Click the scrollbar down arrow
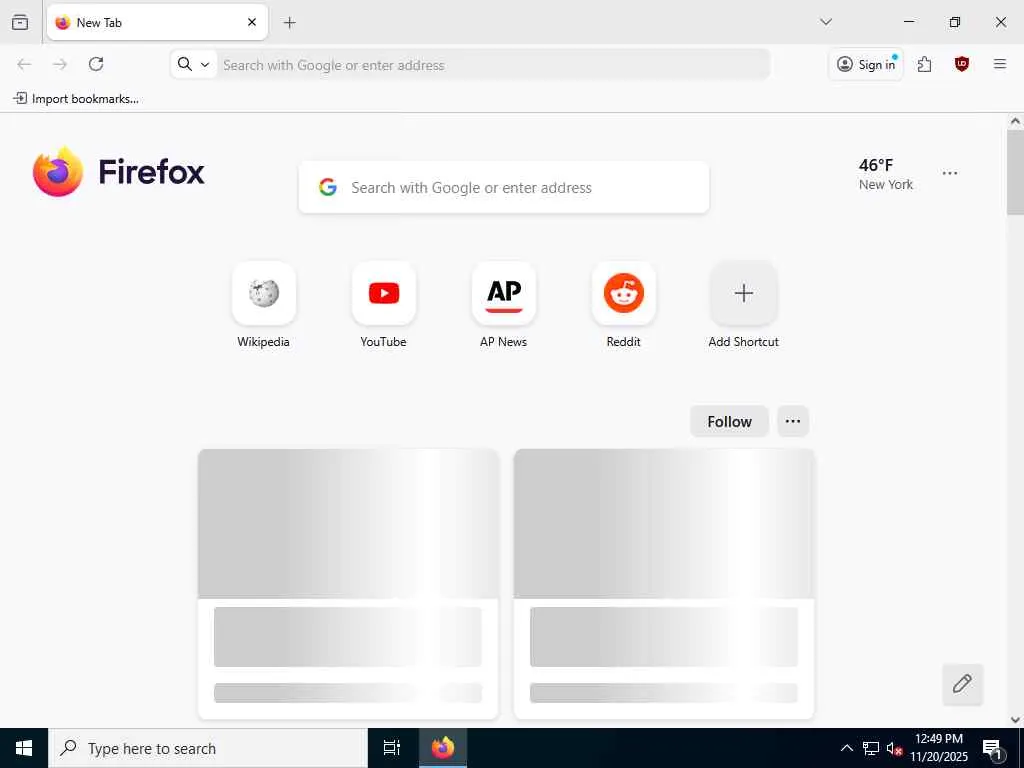The image size is (1024, 768). pyautogui.click(x=1015, y=720)
